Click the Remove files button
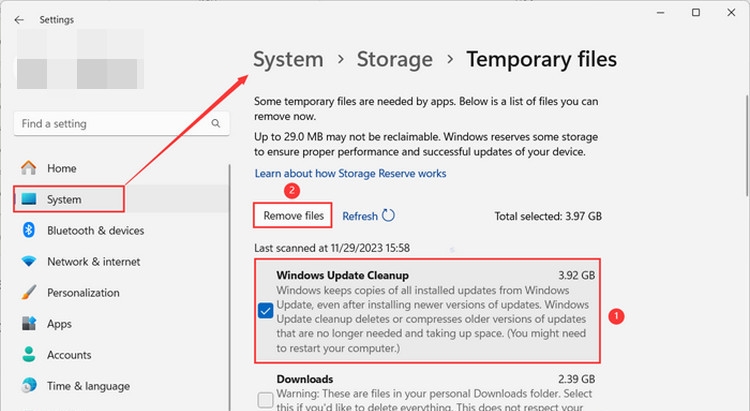Screen dimensions: 750x411 tap(293, 216)
